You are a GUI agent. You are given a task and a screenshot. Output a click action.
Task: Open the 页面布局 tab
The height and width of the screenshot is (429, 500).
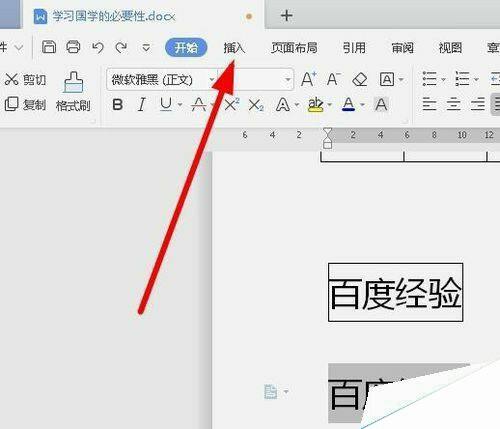coord(294,48)
